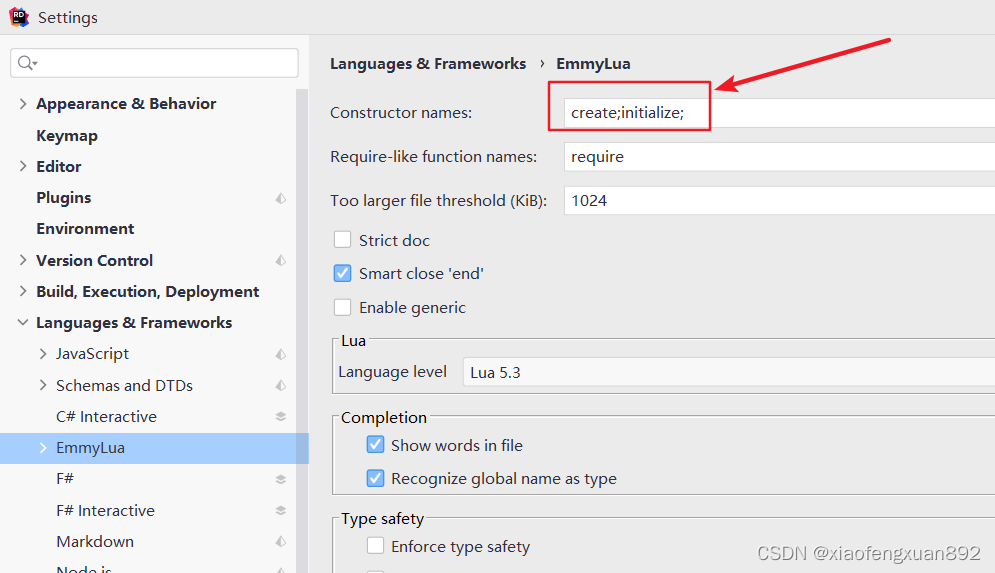Click the Rider app icon in title bar
995x573 pixels.
tap(19, 17)
